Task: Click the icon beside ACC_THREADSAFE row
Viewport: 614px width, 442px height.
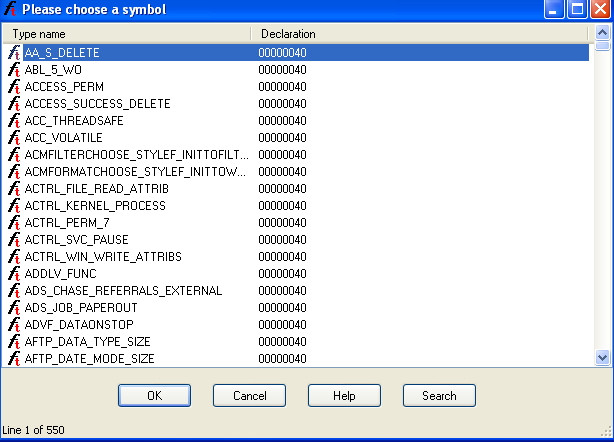Action: [14, 121]
